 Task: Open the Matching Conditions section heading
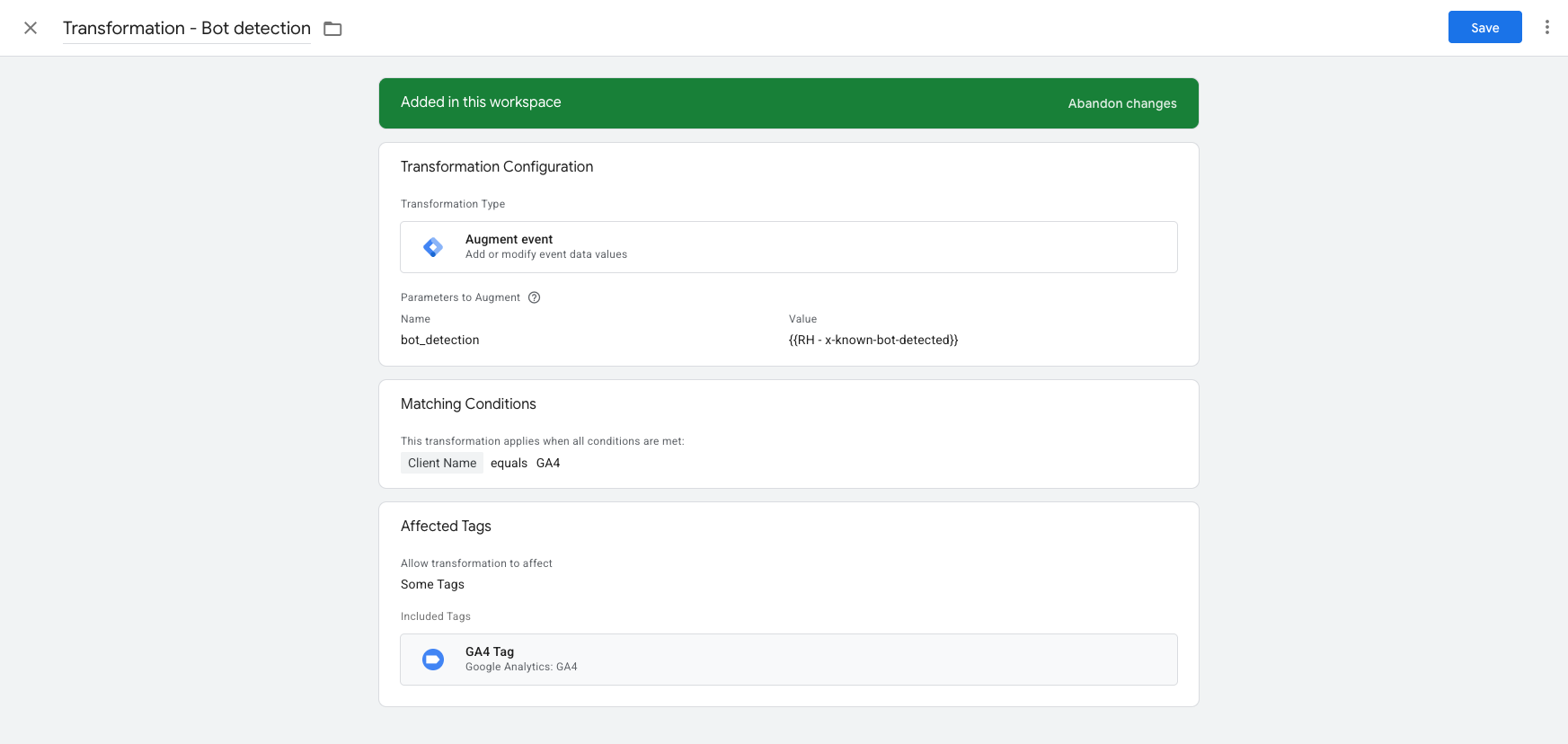pos(468,404)
